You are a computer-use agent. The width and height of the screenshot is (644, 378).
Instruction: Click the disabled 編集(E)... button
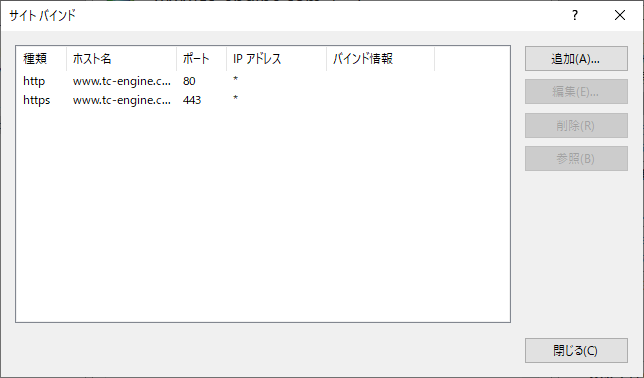[x=576, y=92]
